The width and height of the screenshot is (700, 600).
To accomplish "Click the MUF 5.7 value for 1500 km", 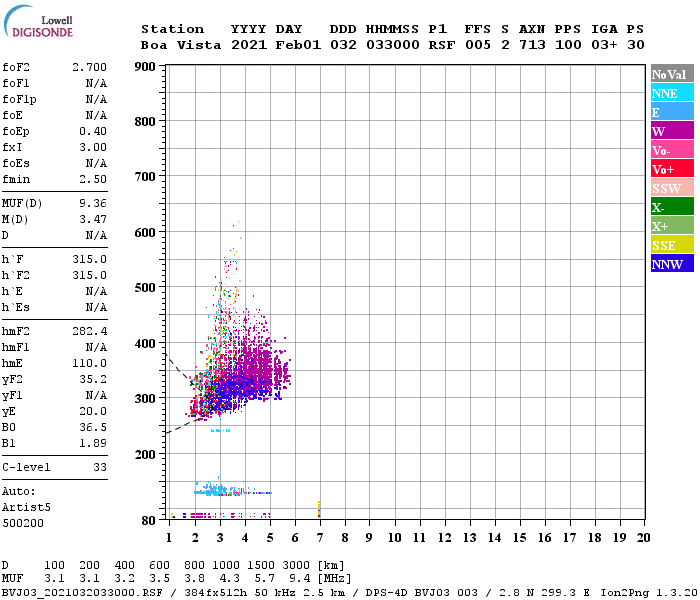I will (264, 579).
